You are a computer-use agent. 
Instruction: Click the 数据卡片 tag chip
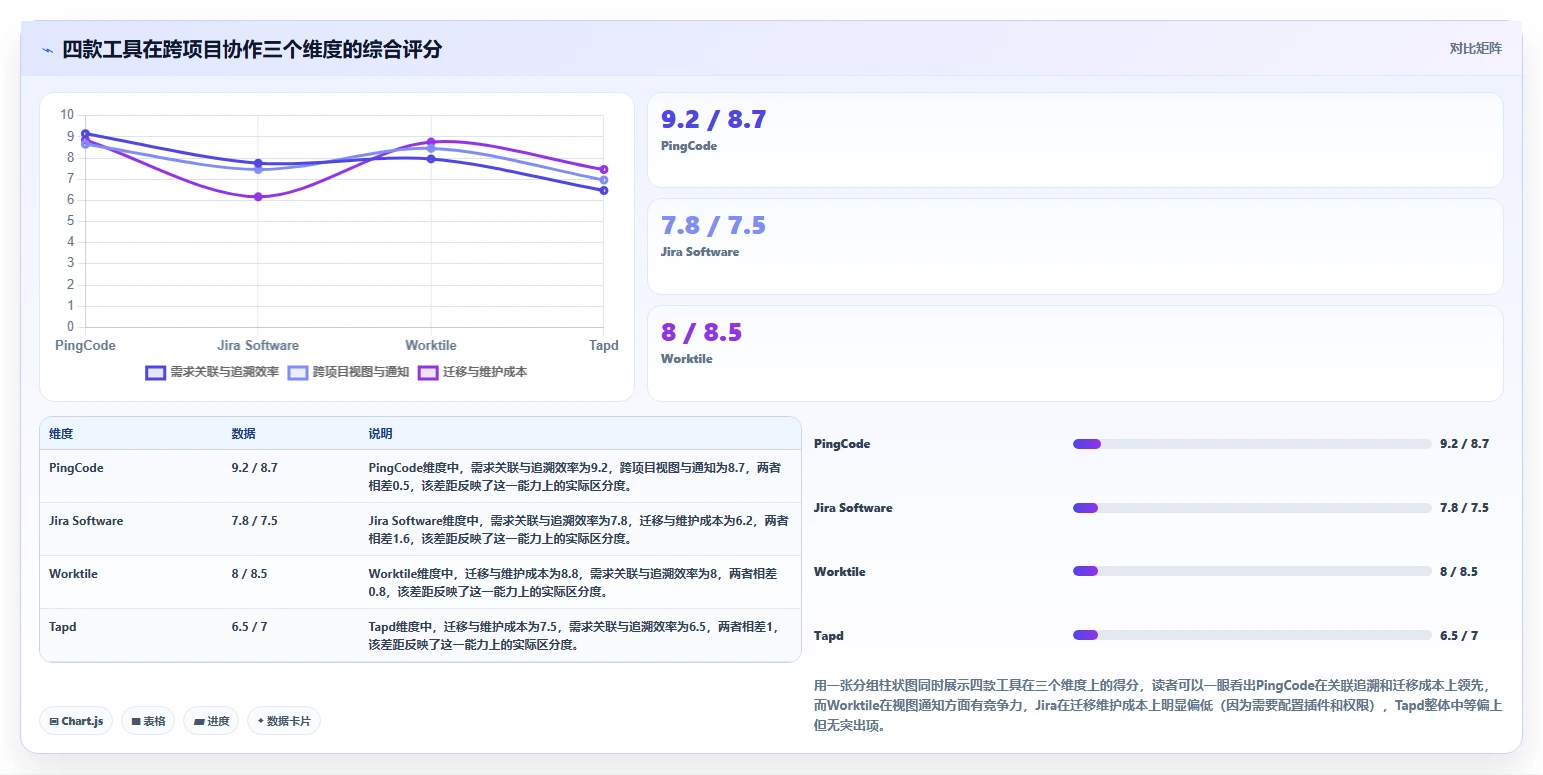[x=284, y=721]
